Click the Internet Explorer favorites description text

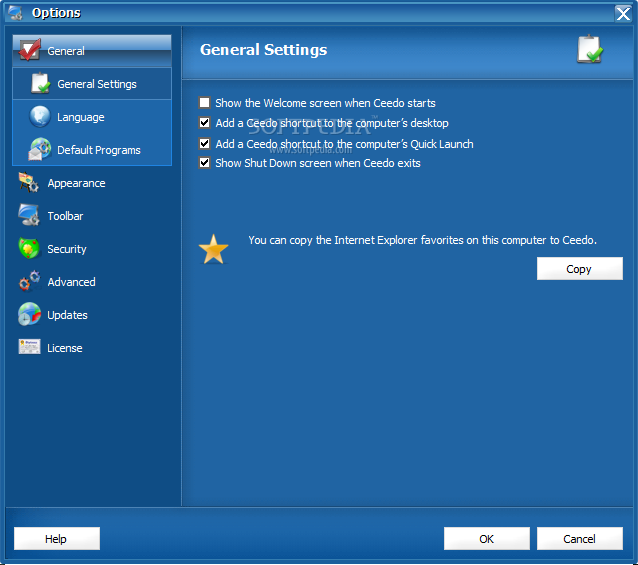(422, 240)
